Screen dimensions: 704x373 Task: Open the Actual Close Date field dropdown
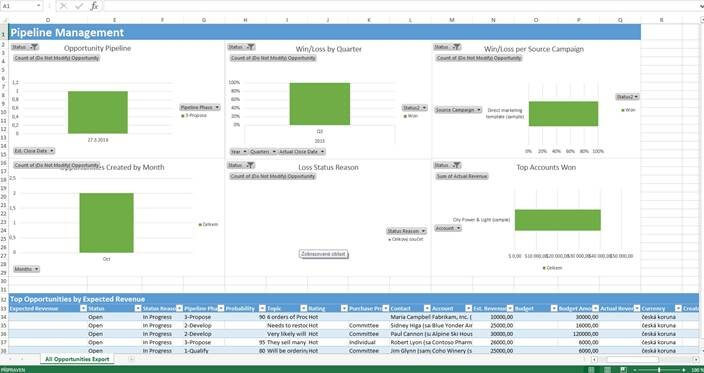(302, 152)
